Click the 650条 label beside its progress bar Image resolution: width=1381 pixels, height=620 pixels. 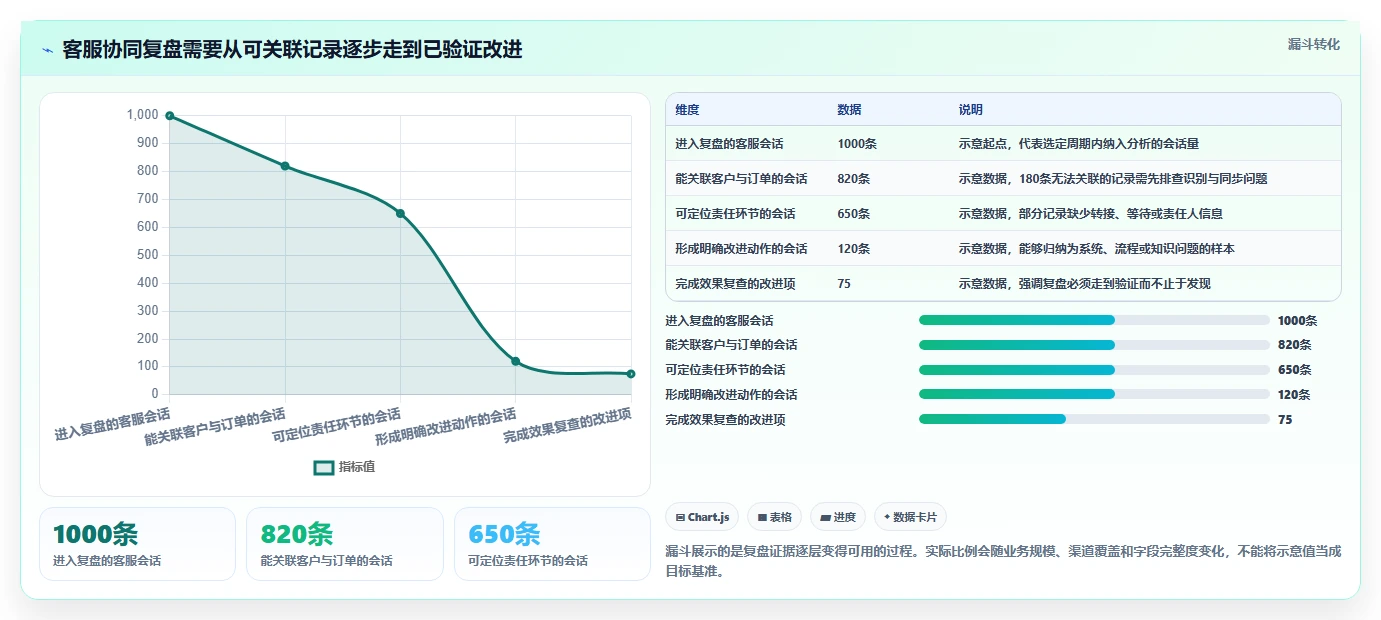coord(1294,370)
